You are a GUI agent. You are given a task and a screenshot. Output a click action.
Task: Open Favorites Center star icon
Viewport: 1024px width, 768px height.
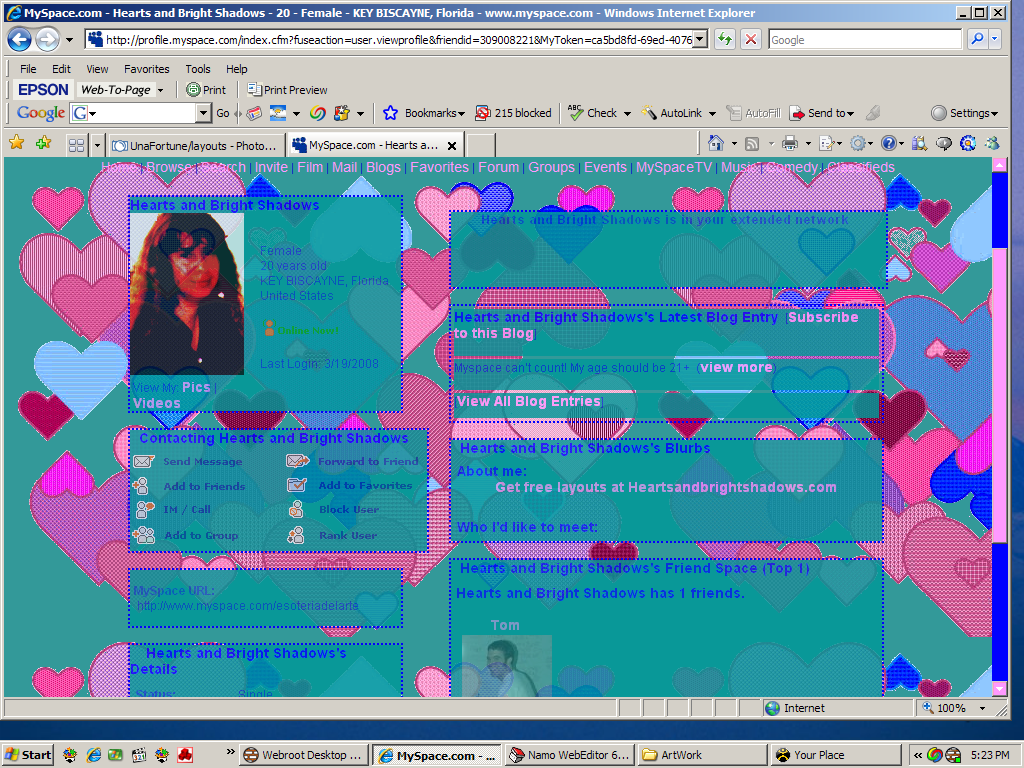(x=17, y=142)
